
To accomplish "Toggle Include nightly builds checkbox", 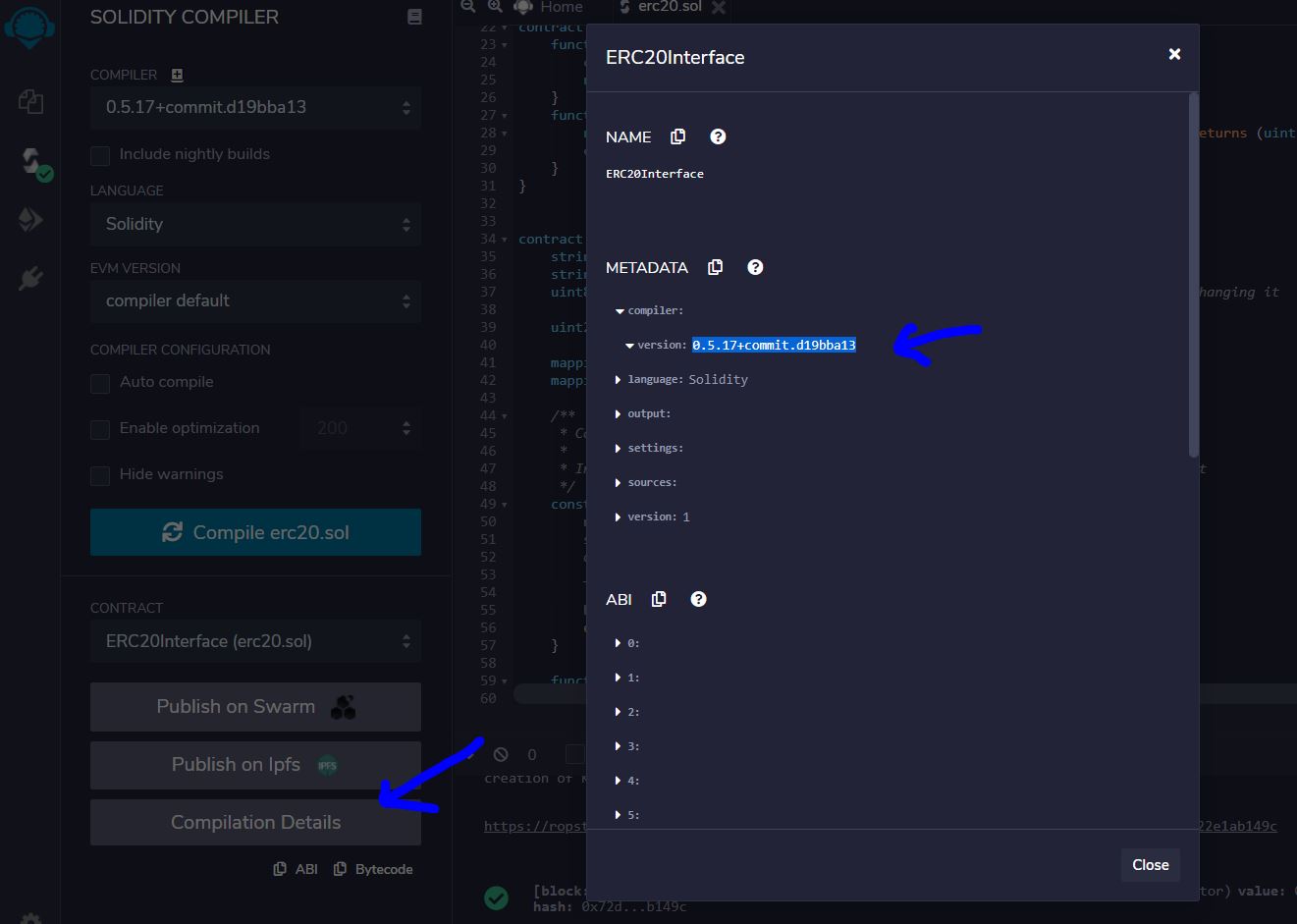I will 100,155.
